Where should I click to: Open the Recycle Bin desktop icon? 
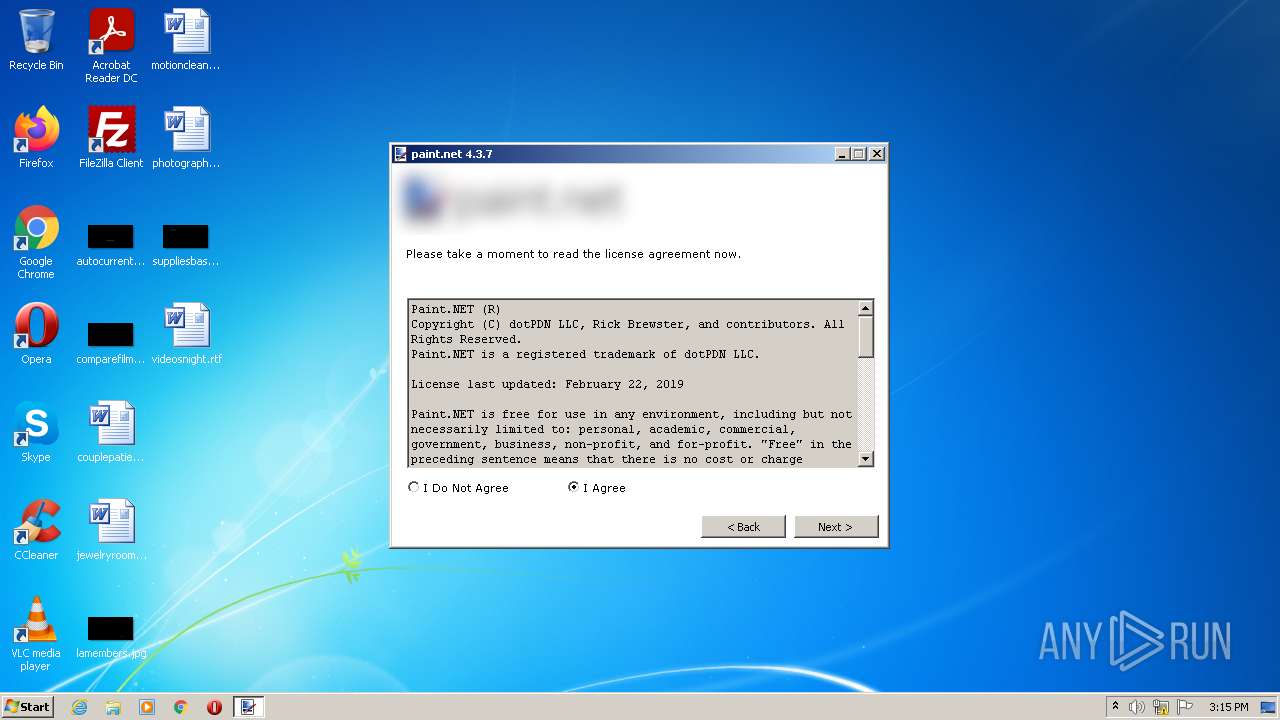[x=36, y=40]
